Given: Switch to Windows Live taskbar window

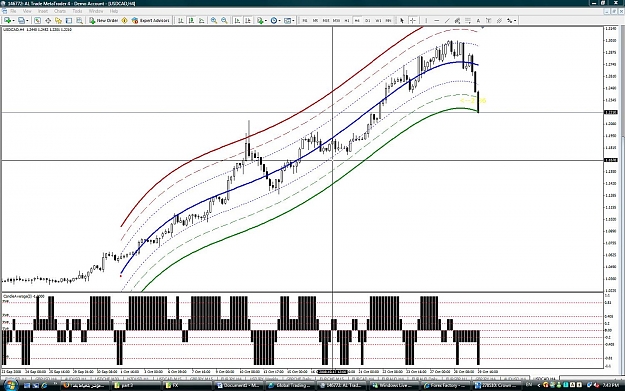Looking at the screenshot, I should (395, 385).
